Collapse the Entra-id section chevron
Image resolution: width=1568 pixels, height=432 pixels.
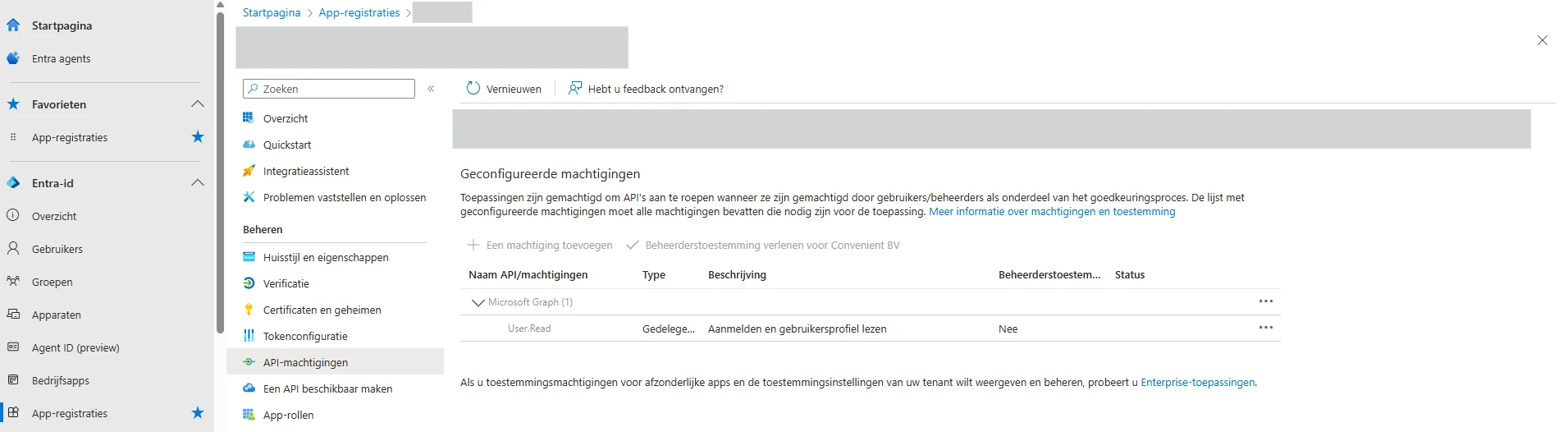tap(198, 183)
